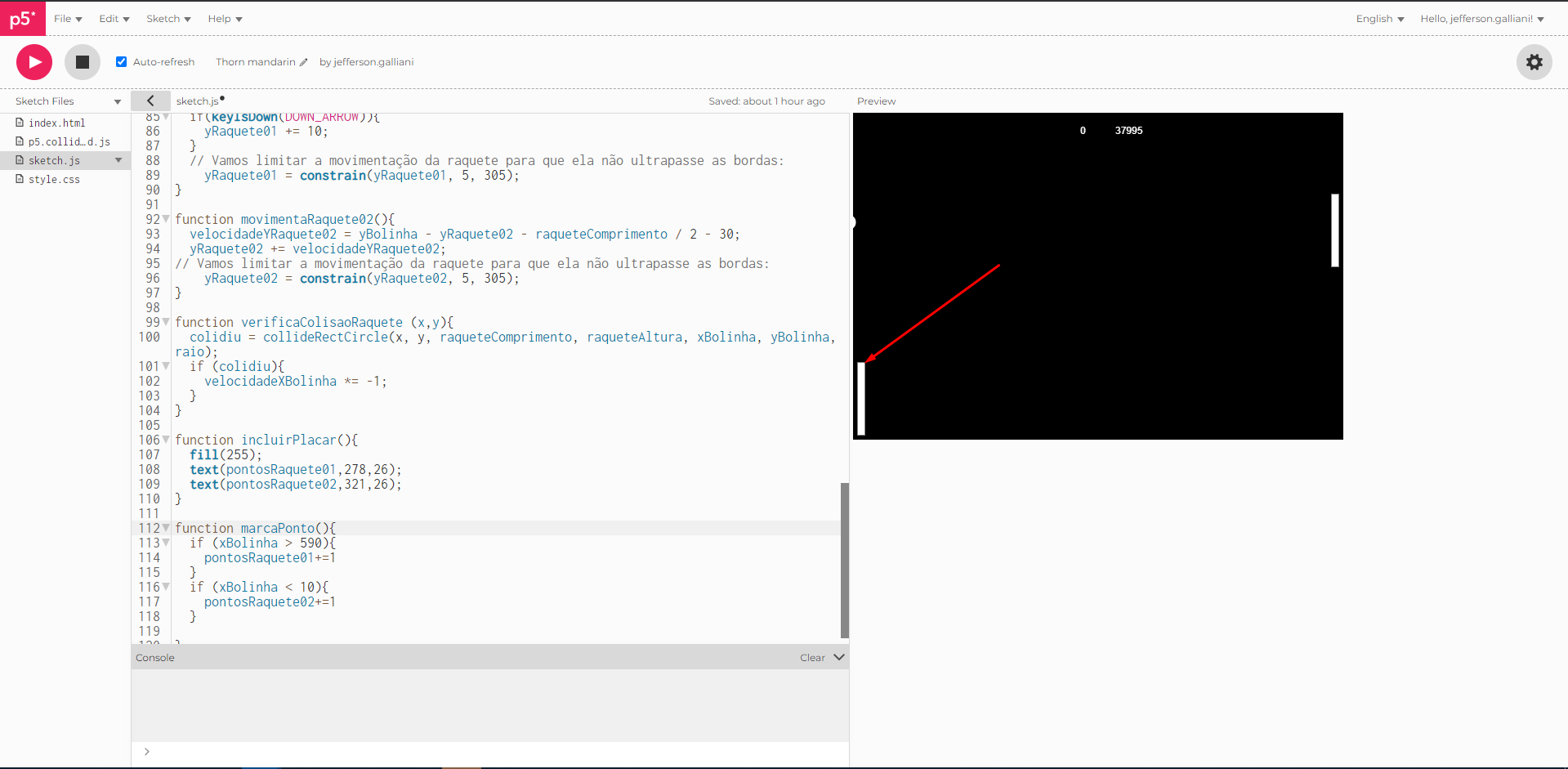Click line 114 pontosRaquete01+=1
Screen dimensions: 1568x769
coord(270,557)
